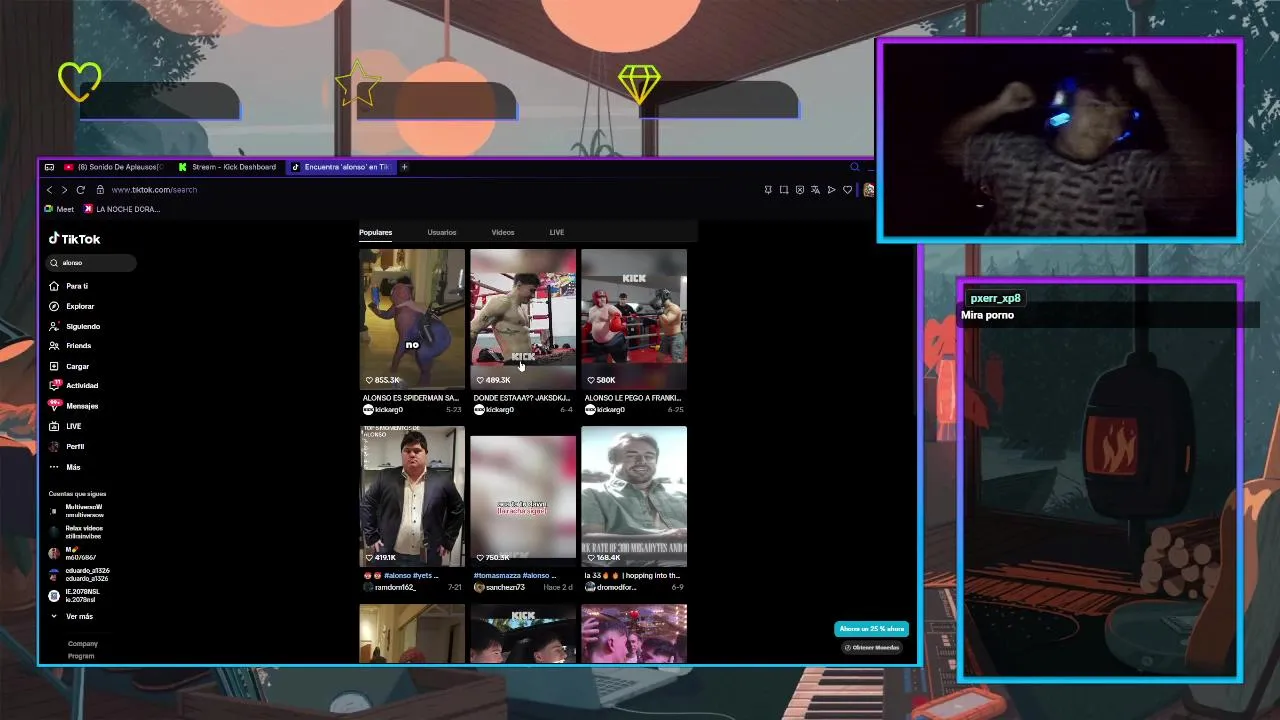Click the ad blocker shield icon
The image size is (1280, 720).
pyautogui.click(x=800, y=190)
